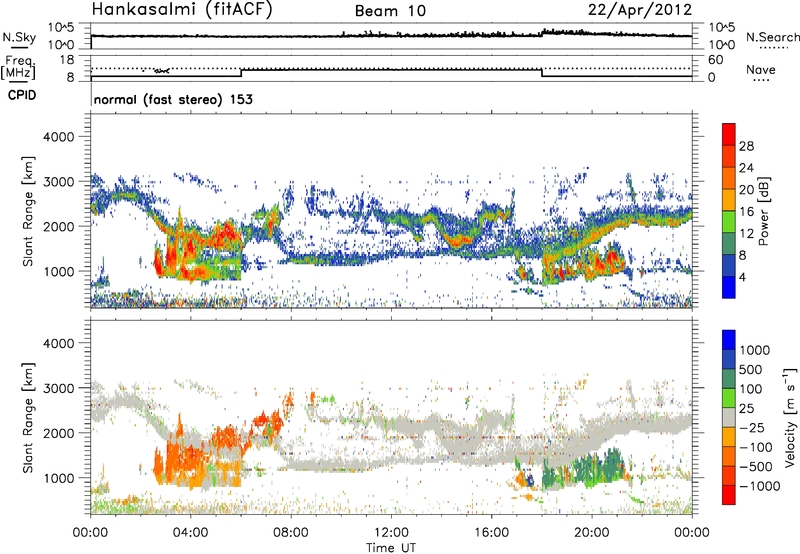Click Velocity color bar red bottom segment
Viewport: 800px width, 554px height.
(729, 495)
